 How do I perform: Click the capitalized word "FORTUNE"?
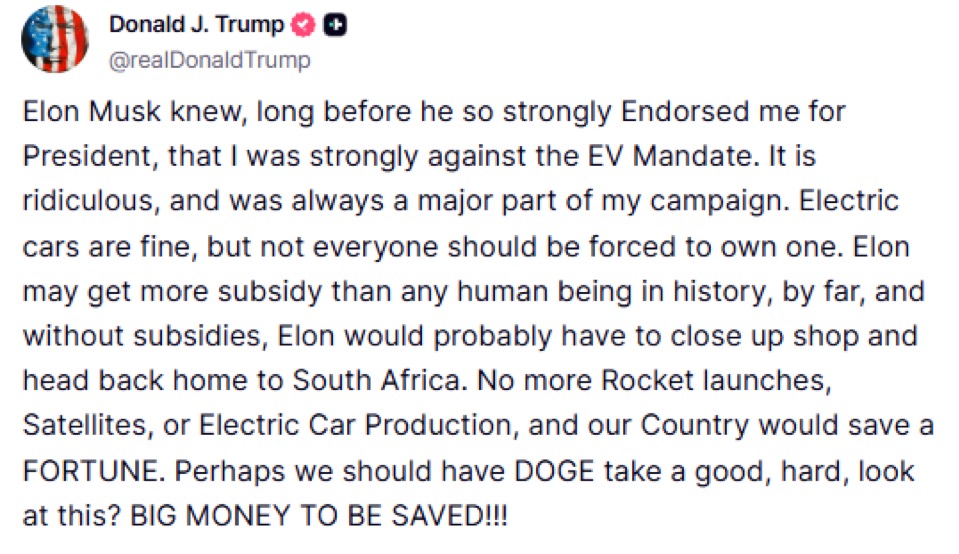click(x=94, y=471)
